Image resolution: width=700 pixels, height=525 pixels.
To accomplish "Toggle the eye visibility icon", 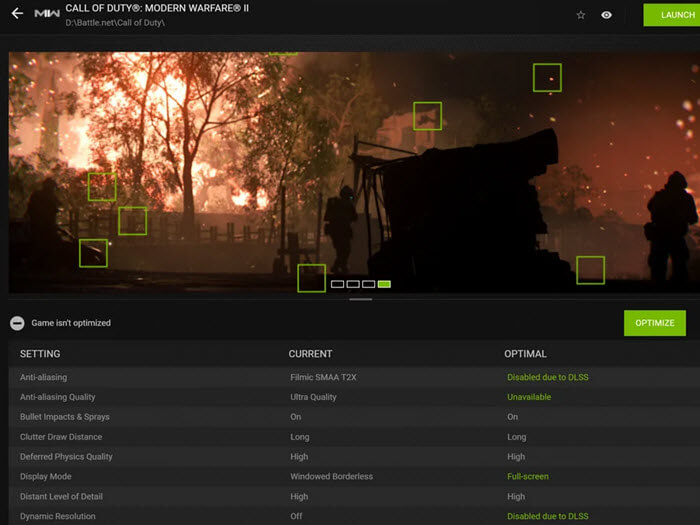I will 606,15.
